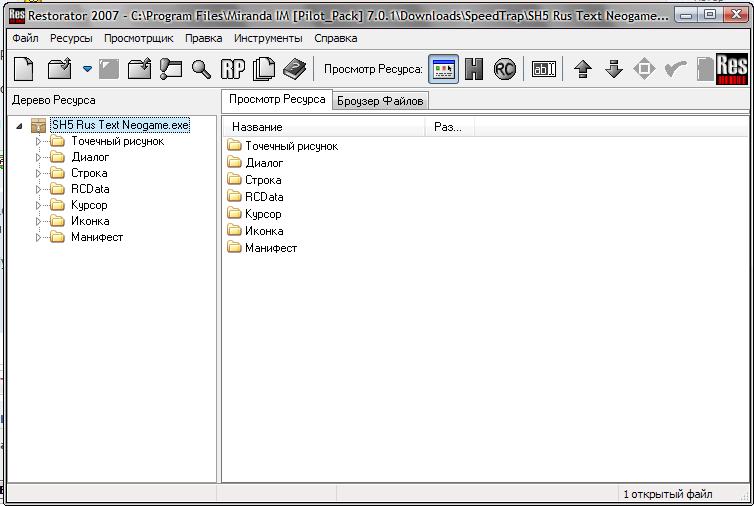Image resolution: width=754 pixels, height=506 pixels.
Task: Switch to the Броузер Файлов tab
Action: click(x=380, y=101)
